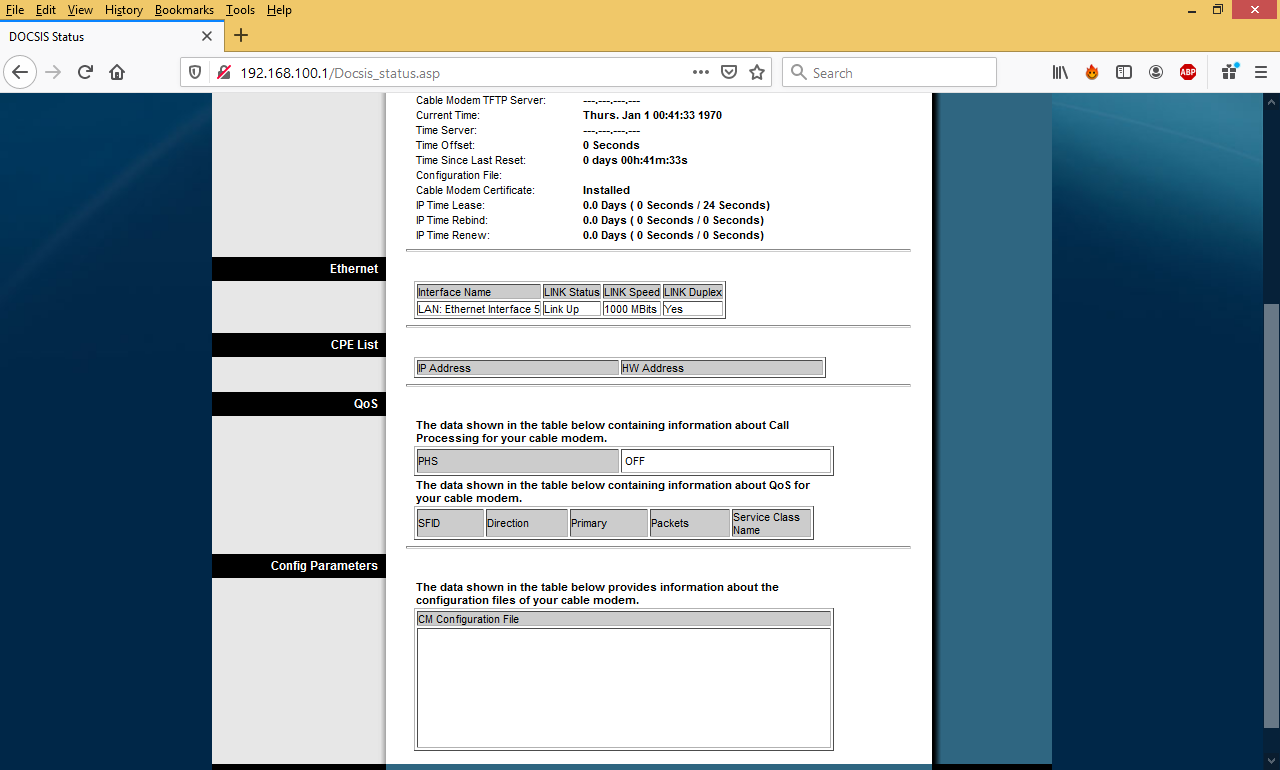Click the IP Time Renew value
The height and width of the screenshot is (770, 1280).
pos(673,235)
